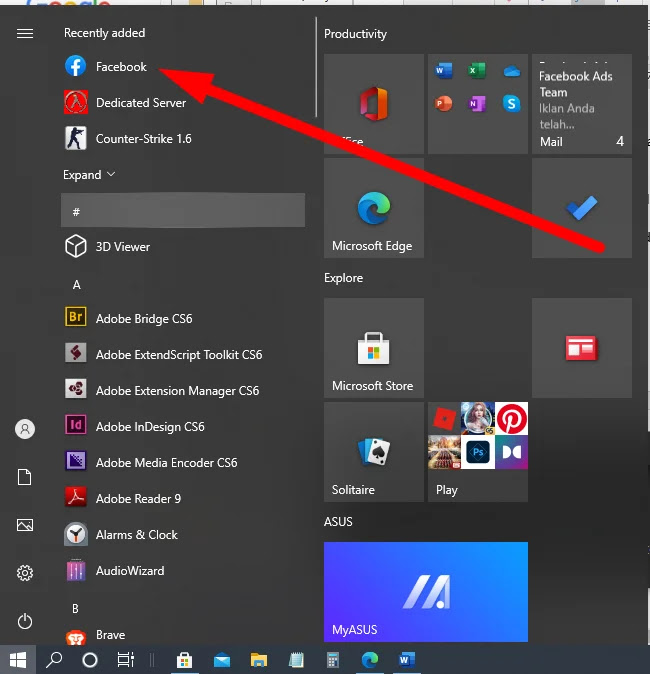The height and width of the screenshot is (674, 650).
Task: Open AudioWizard
Action: point(183,570)
